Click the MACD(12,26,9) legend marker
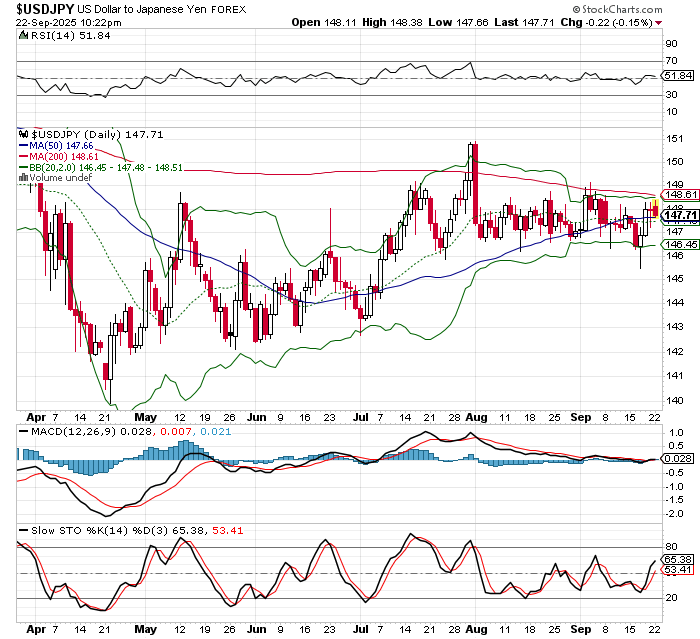The width and height of the screenshot is (700, 639). click(x=25, y=430)
